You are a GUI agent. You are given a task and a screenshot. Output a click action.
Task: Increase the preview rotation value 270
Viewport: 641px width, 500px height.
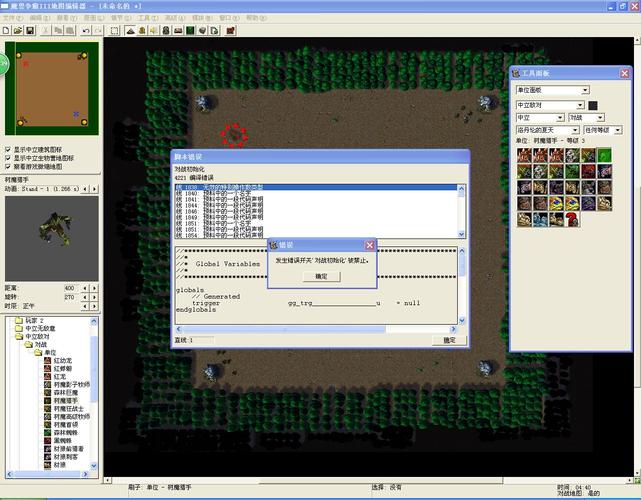[x=94, y=297]
